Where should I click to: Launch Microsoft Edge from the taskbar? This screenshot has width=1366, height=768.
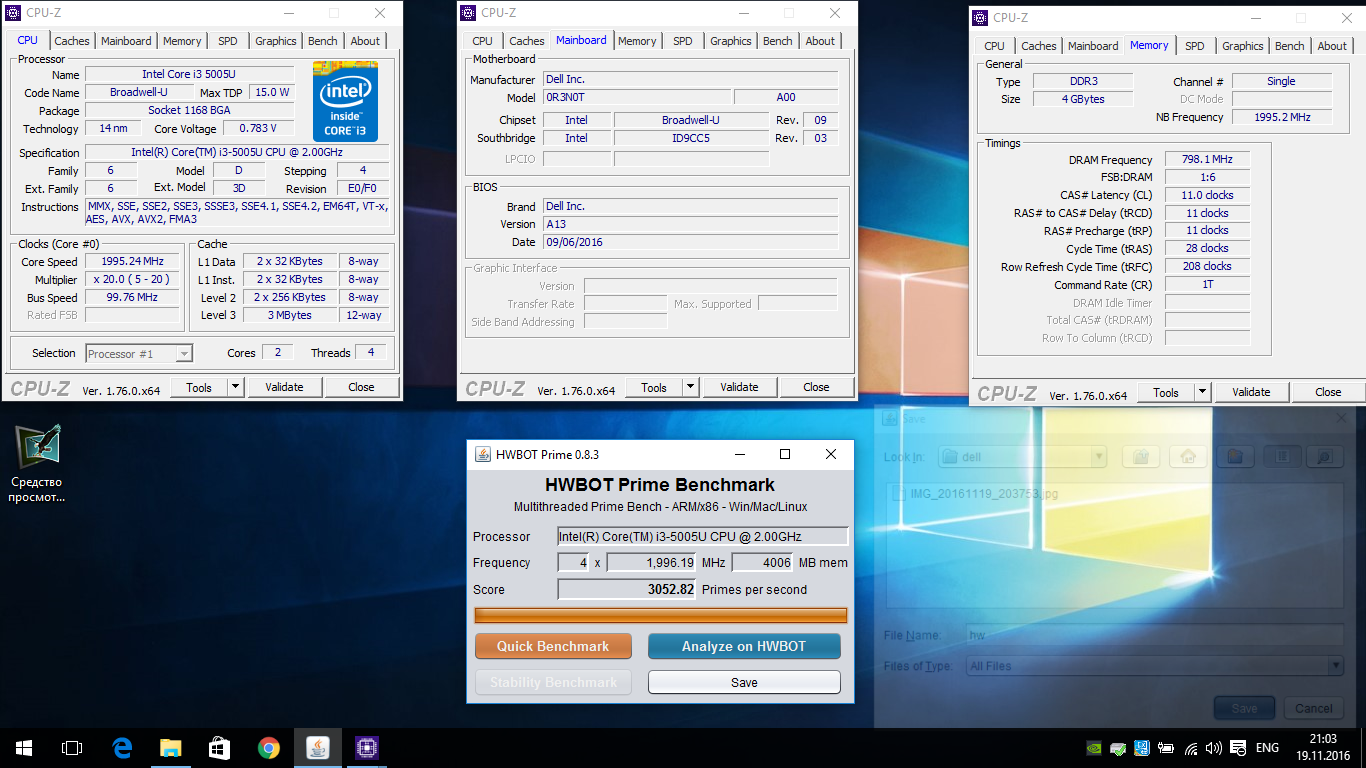pyautogui.click(x=122, y=747)
